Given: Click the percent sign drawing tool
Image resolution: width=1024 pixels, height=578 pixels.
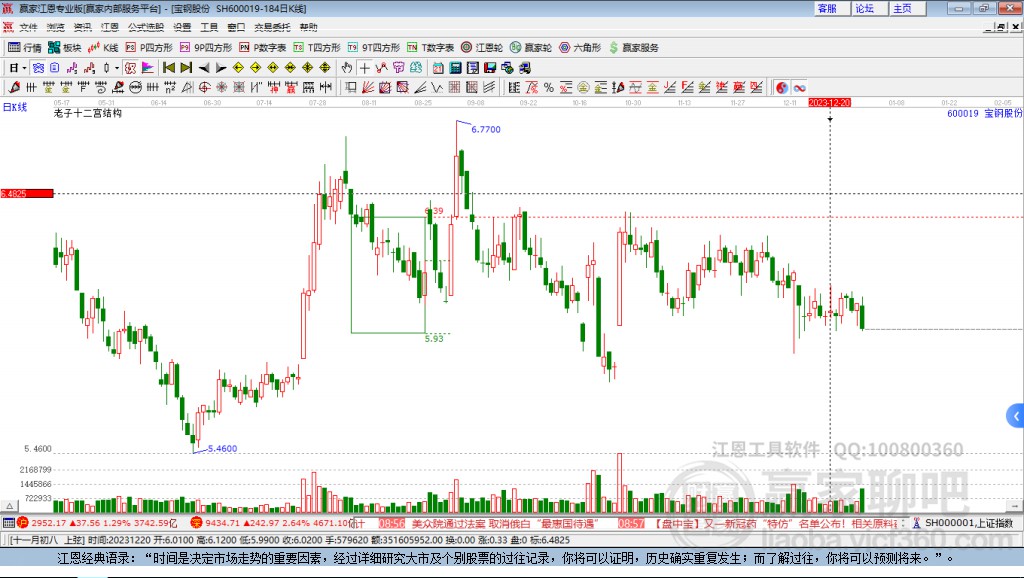Looking at the screenshot, I should (x=549, y=88).
